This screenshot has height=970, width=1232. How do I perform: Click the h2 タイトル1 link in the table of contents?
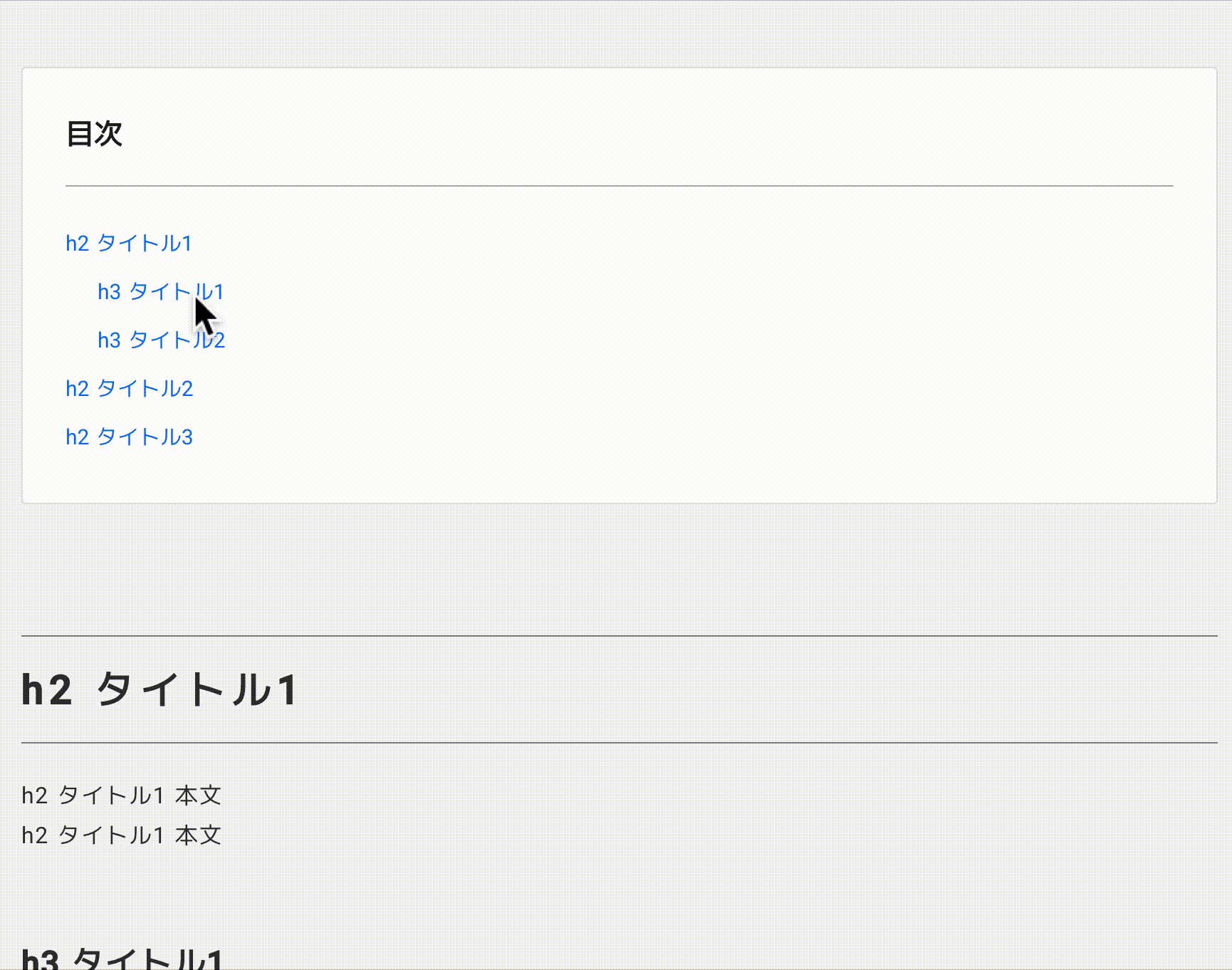click(x=129, y=243)
